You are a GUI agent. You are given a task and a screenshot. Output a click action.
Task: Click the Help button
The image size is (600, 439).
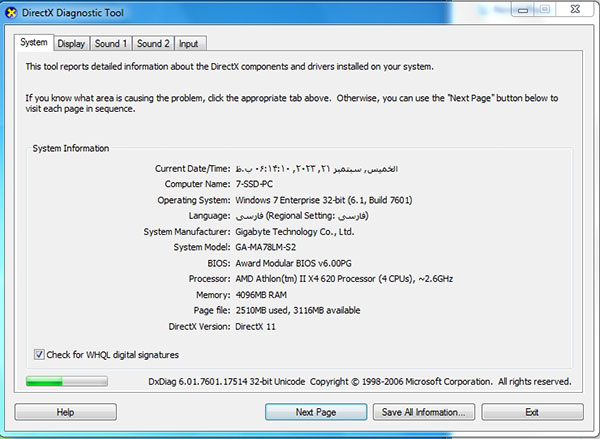pos(65,412)
